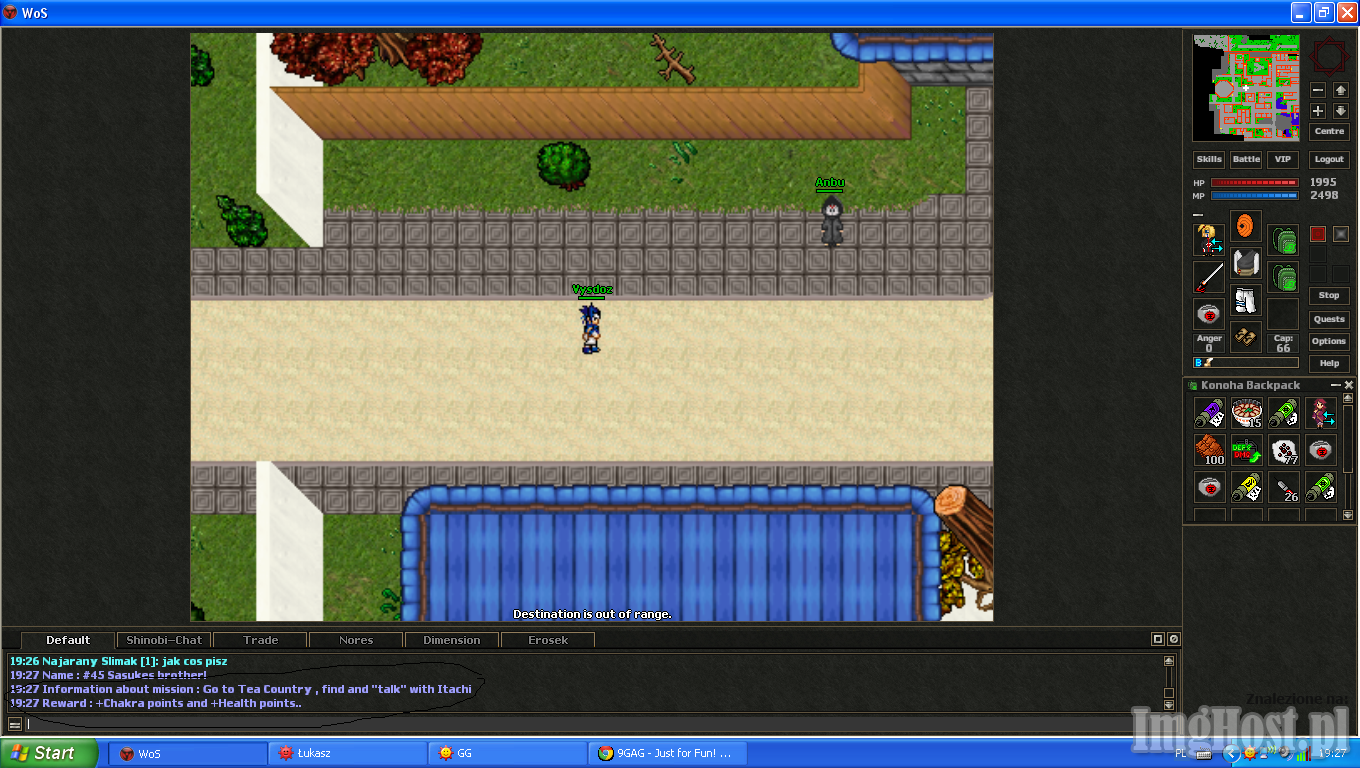Click the minimap view
This screenshot has height=768, width=1360.
click(1246, 88)
